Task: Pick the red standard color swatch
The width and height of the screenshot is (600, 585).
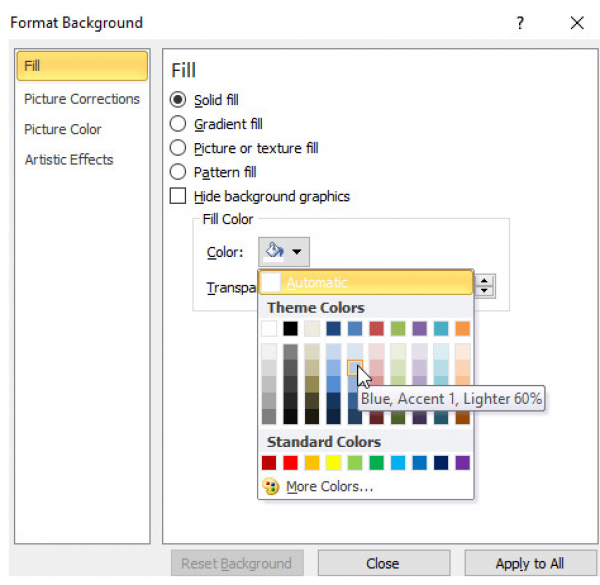Action: coord(290,463)
